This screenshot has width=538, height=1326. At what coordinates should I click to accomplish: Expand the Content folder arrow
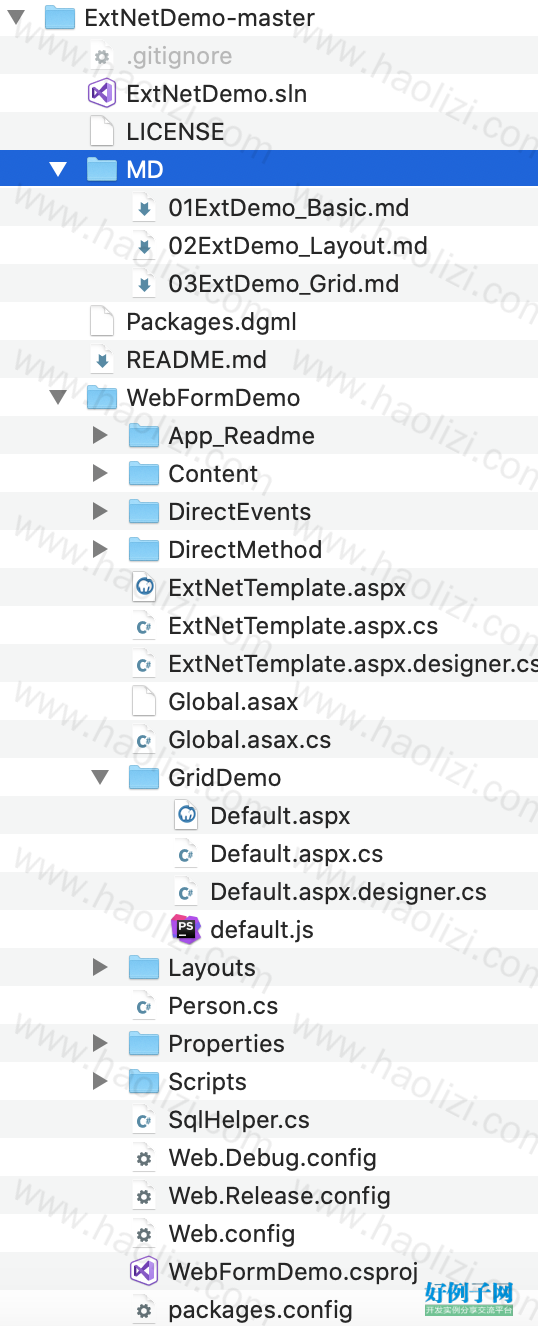click(100, 474)
